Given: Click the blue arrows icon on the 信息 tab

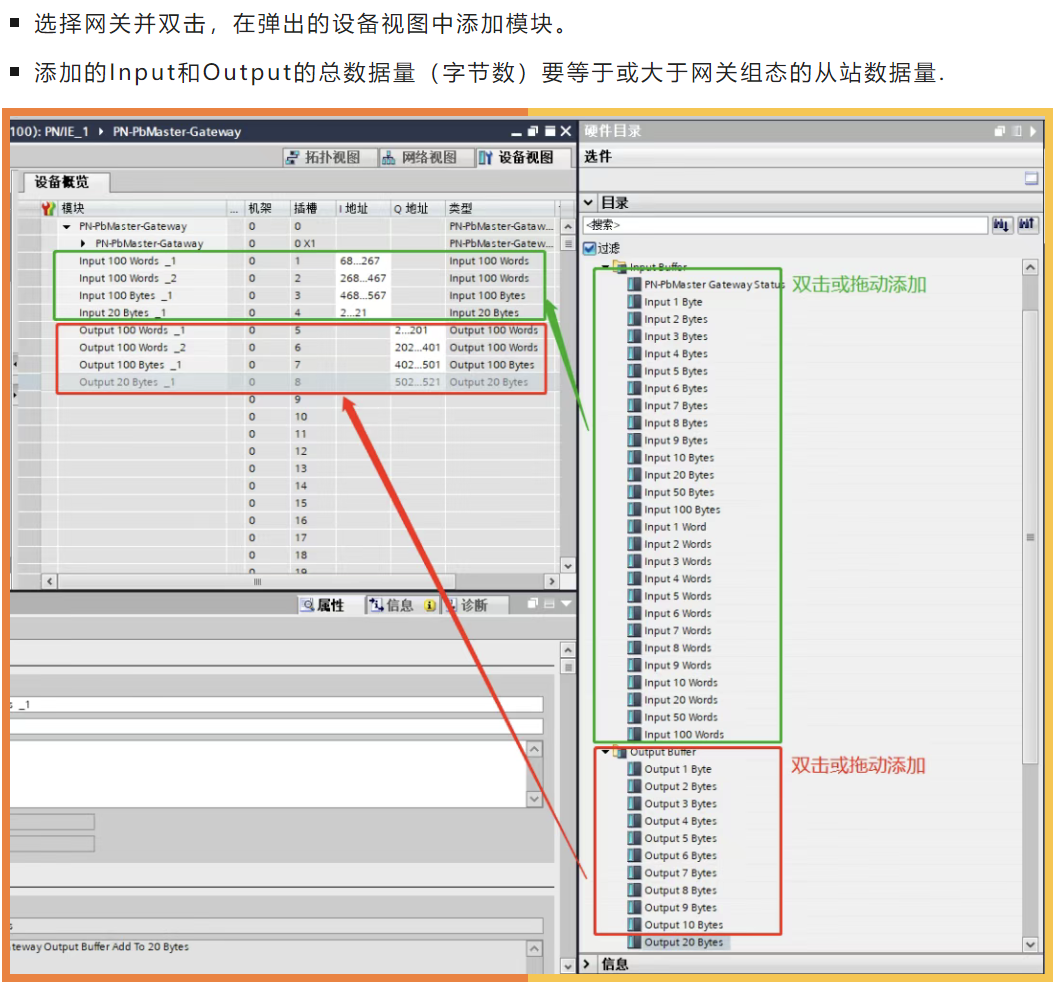Looking at the screenshot, I should 377,604.
